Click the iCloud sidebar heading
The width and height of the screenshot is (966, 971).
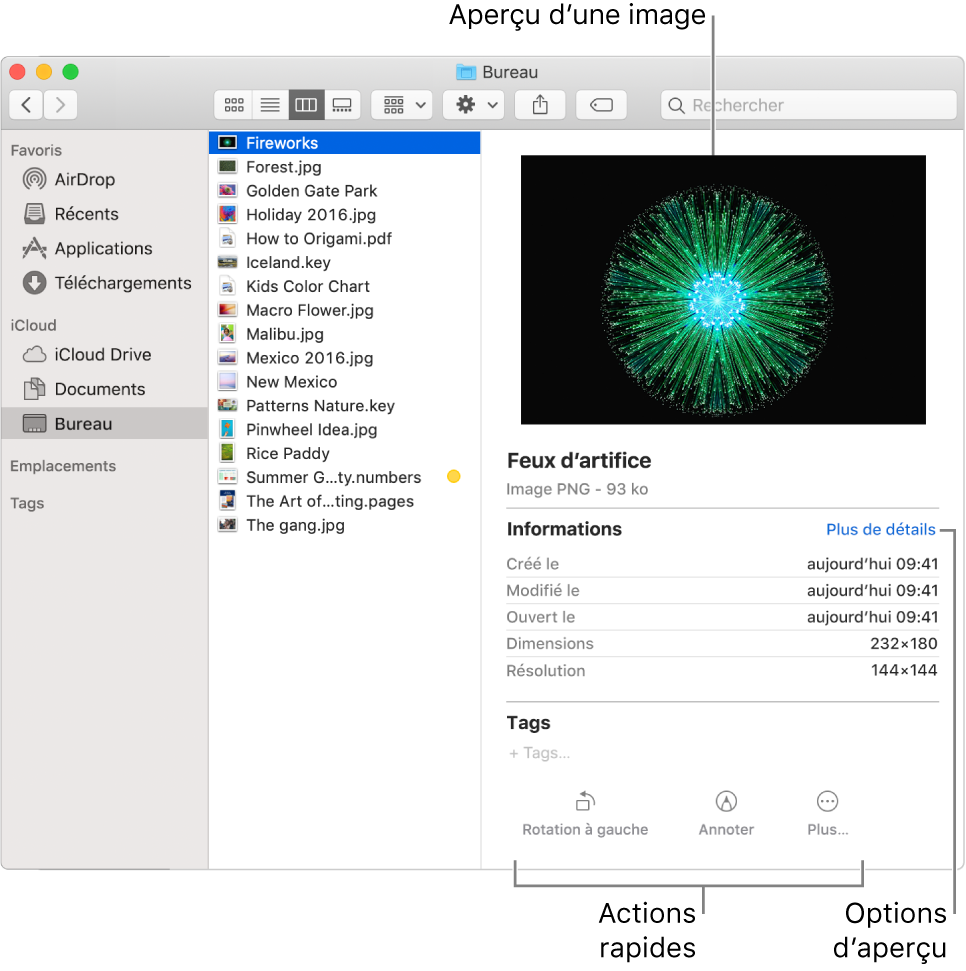click(x=33, y=326)
